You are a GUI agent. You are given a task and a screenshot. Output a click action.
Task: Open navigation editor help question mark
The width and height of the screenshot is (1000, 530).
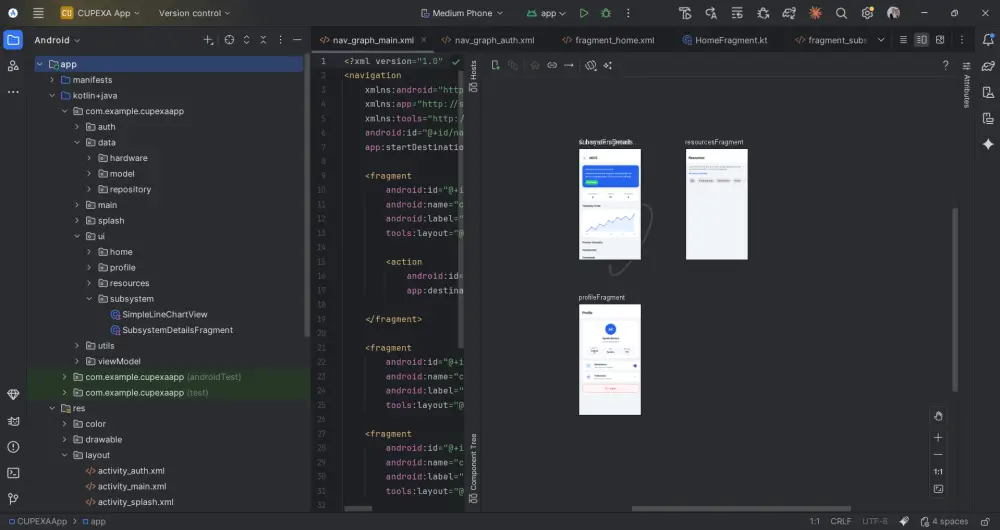(x=945, y=65)
